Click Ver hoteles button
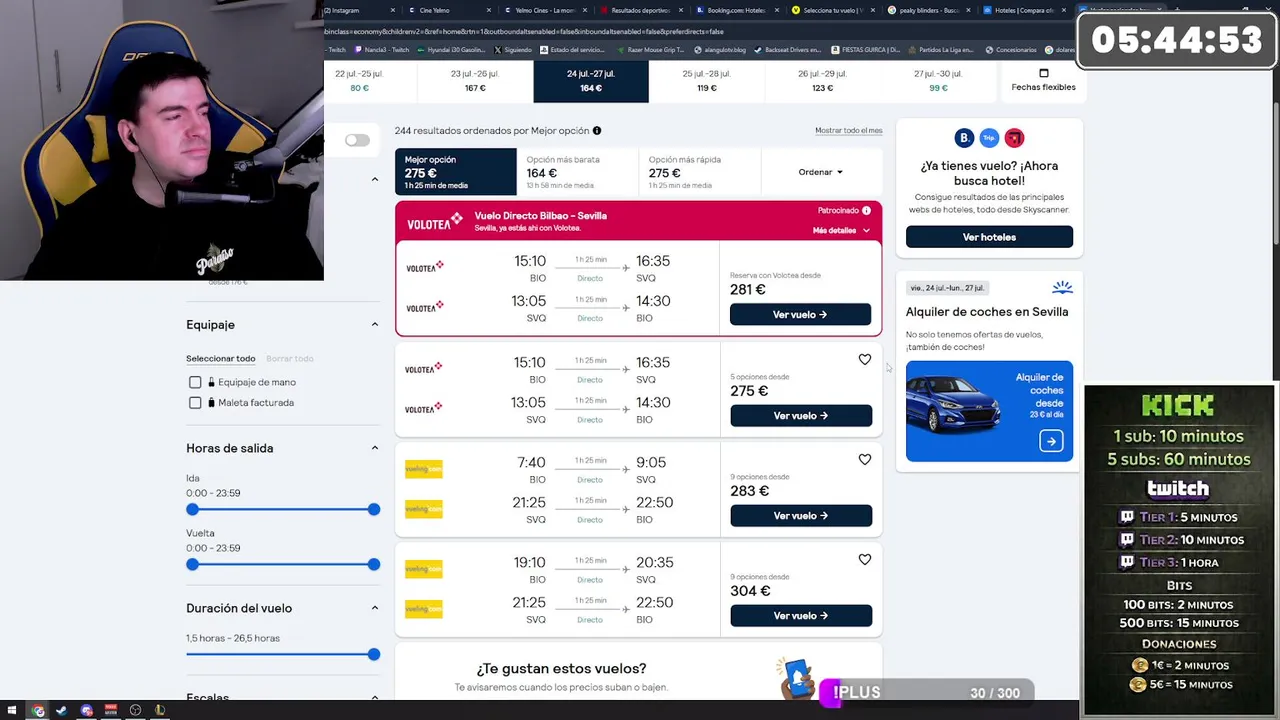This screenshot has height=720, width=1280. tap(989, 237)
